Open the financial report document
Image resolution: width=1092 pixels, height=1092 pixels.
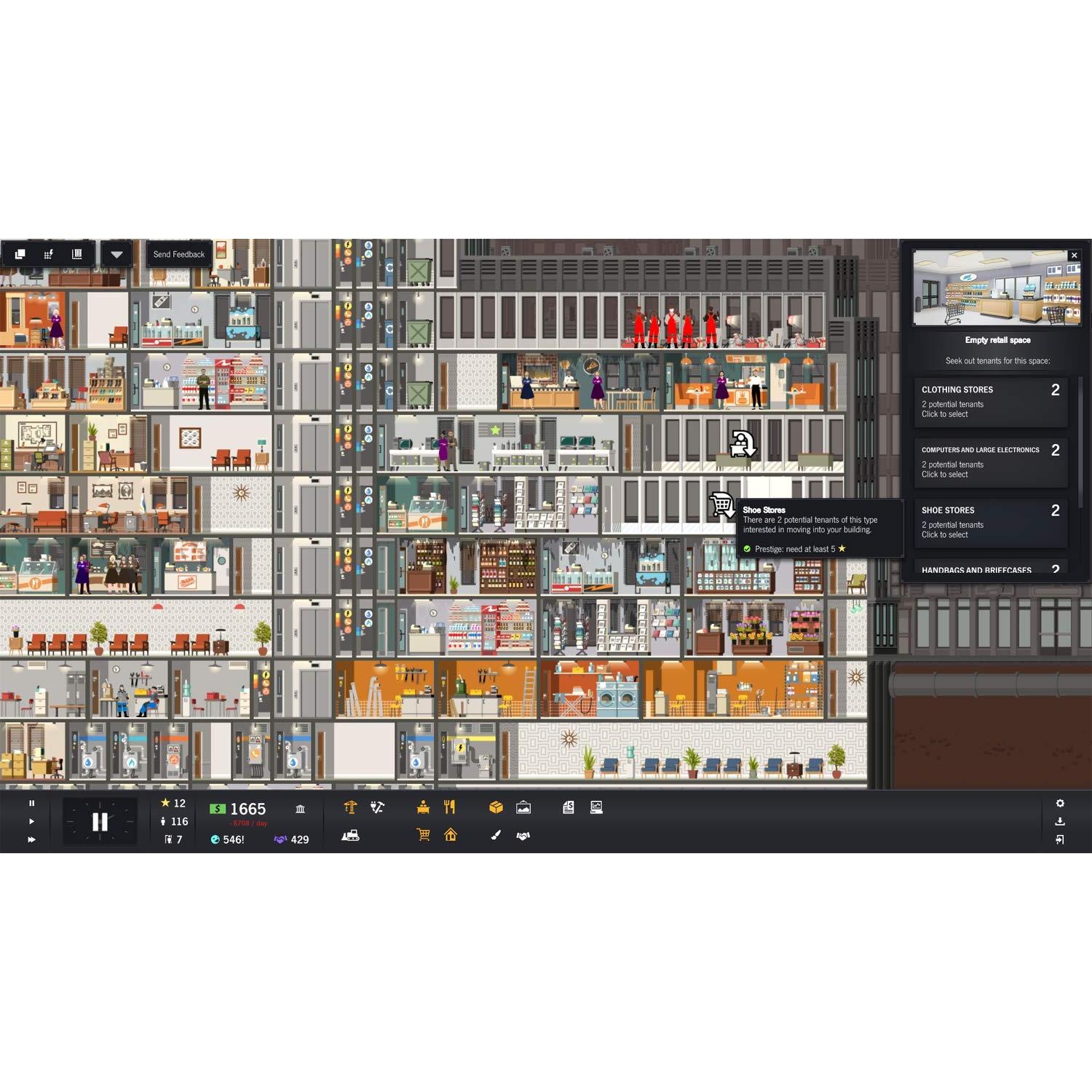coord(569,807)
